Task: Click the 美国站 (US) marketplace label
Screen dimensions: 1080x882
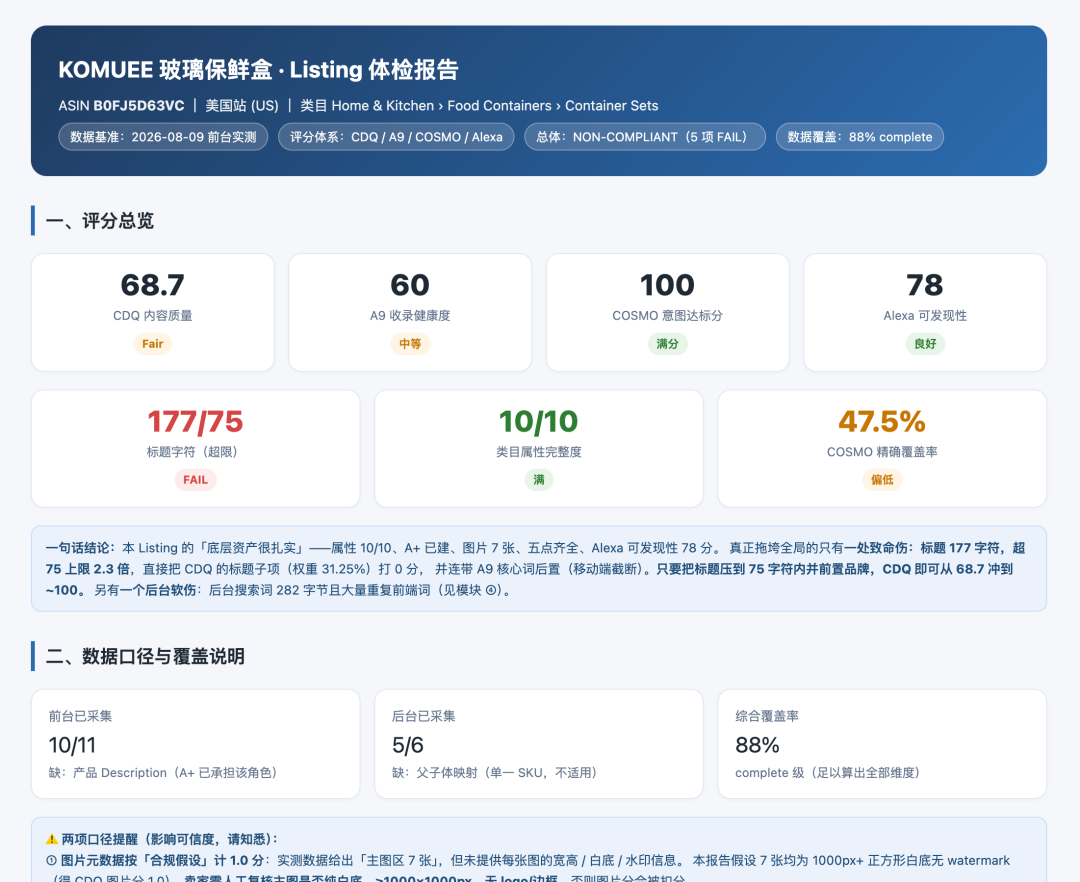Action: point(242,105)
